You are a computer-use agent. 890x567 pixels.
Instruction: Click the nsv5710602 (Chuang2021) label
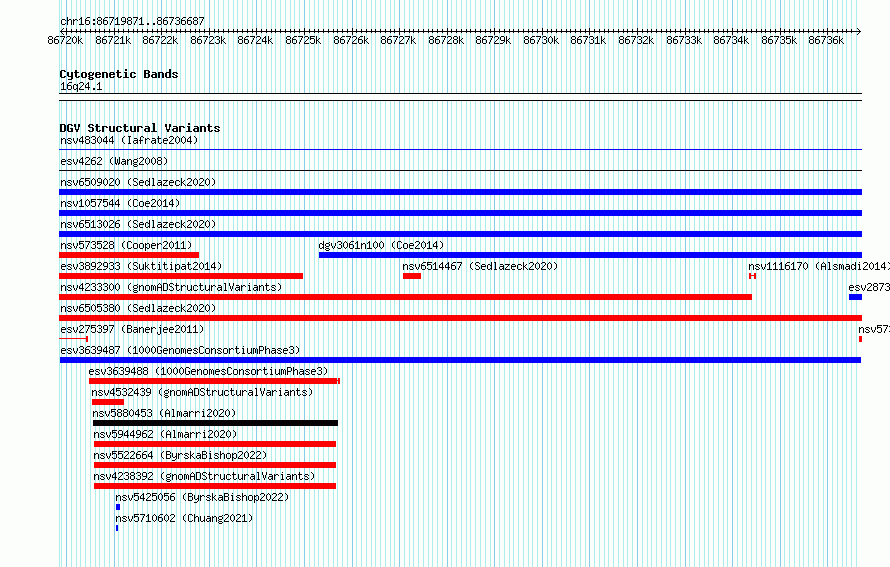tap(184, 518)
